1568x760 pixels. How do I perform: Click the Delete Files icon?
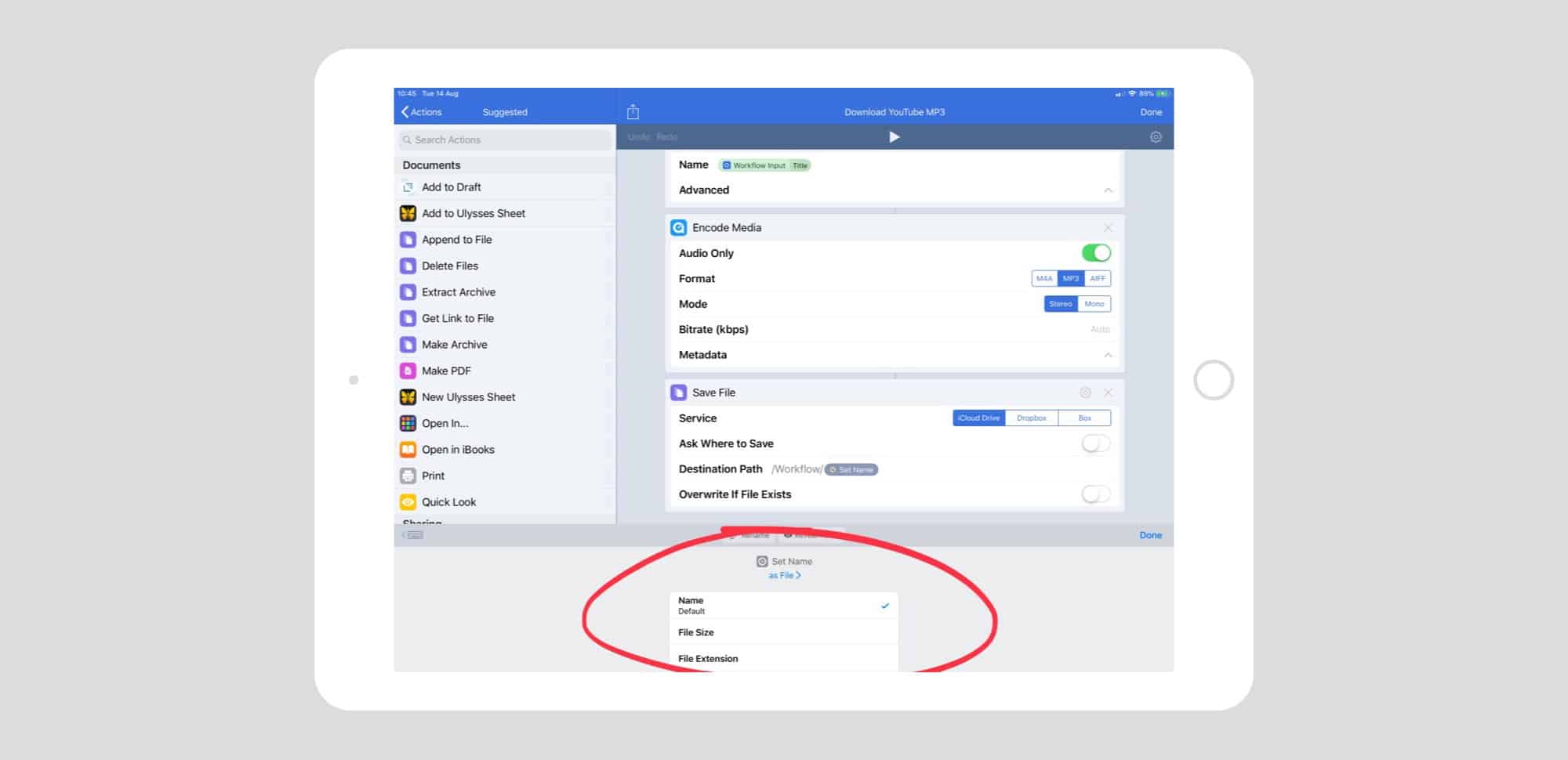pos(408,266)
